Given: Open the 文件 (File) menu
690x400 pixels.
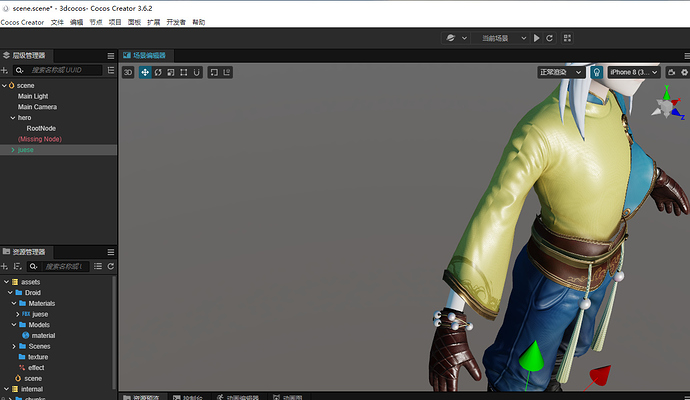Looking at the screenshot, I should (x=57, y=22).
